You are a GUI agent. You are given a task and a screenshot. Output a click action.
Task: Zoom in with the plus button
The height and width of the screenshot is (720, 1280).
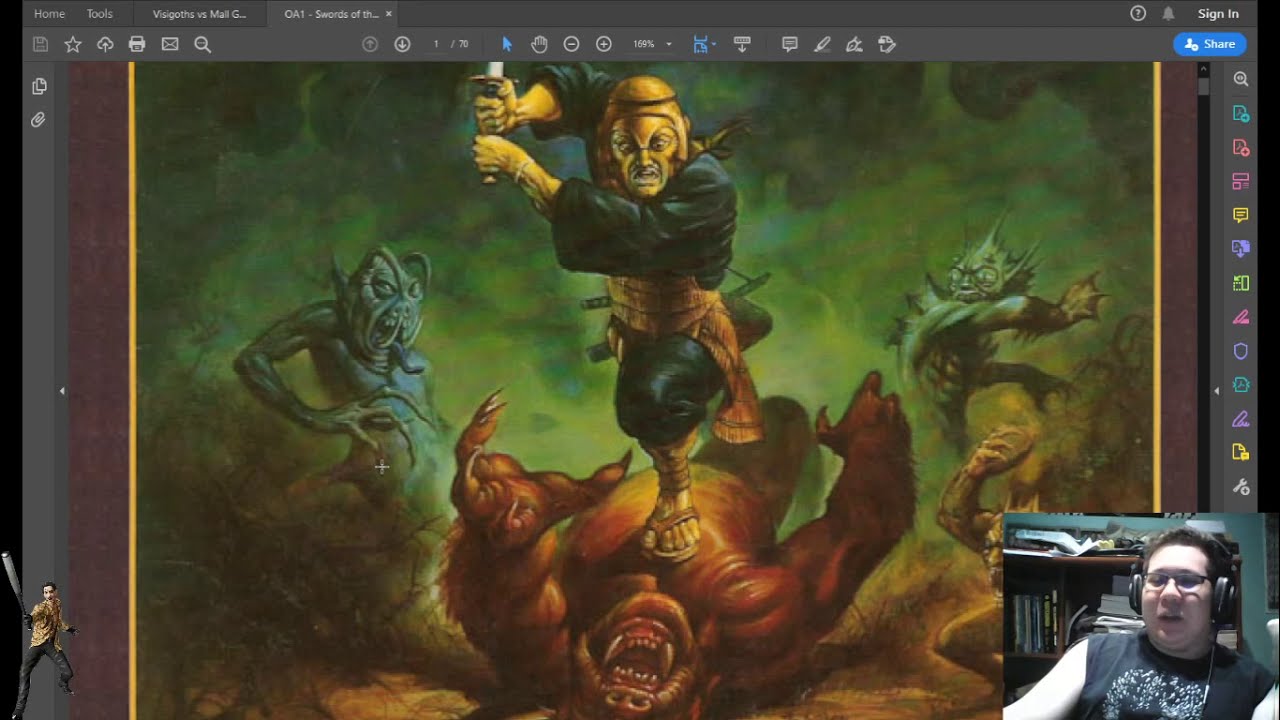click(604, 44)
